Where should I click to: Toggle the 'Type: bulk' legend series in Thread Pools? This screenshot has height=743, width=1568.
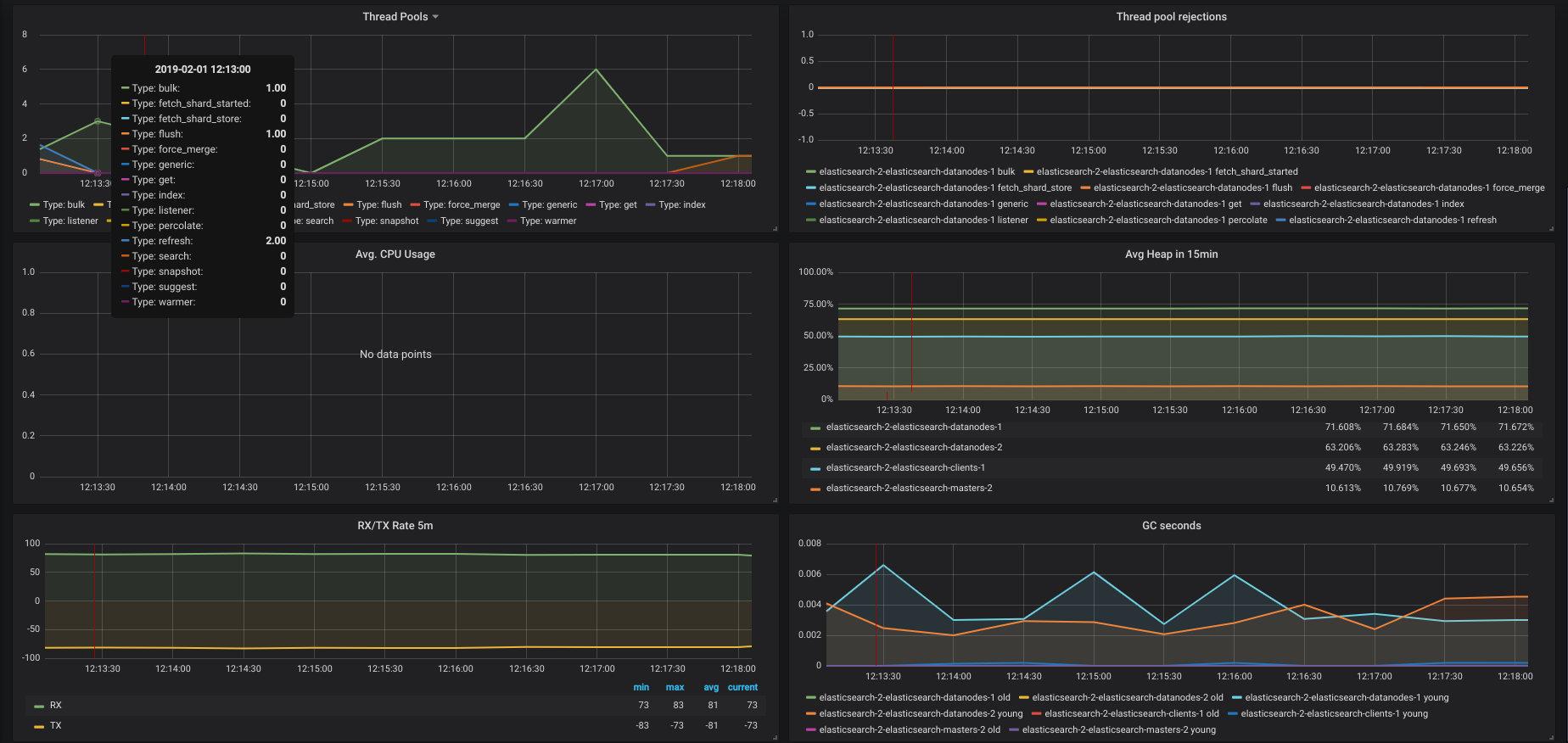64,204
